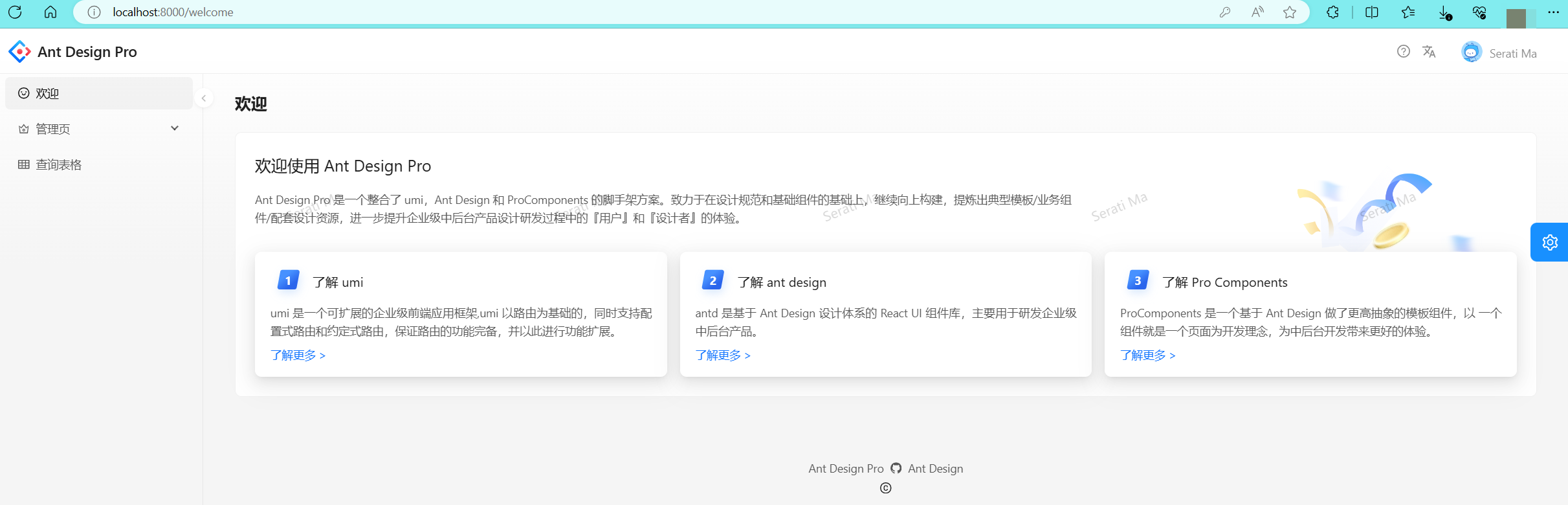The image size is (1568, 505).
Task: Click the Serati Ma avatar image
Action: click(x=1472, y=52)
